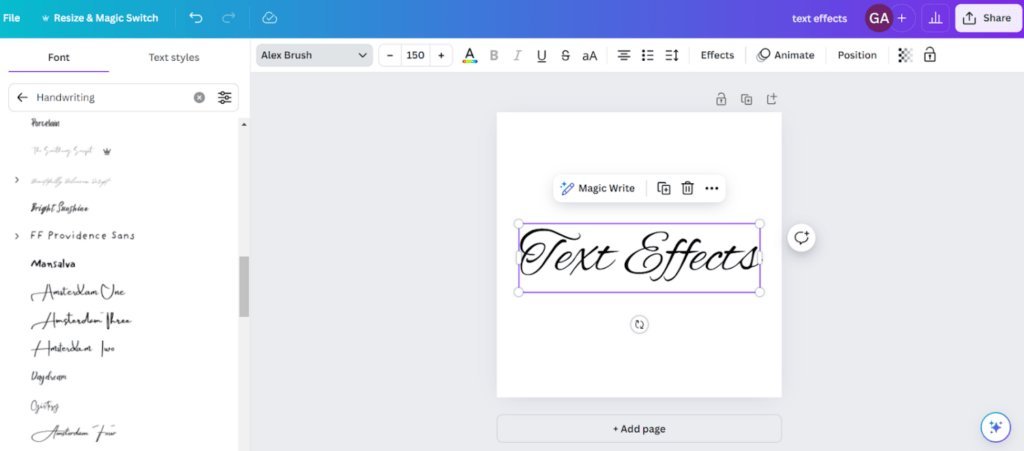The height and width of the screenshot is (451, 1024).
Task: Open Resize & Magic Switch
Action: [x=99, y=18]
